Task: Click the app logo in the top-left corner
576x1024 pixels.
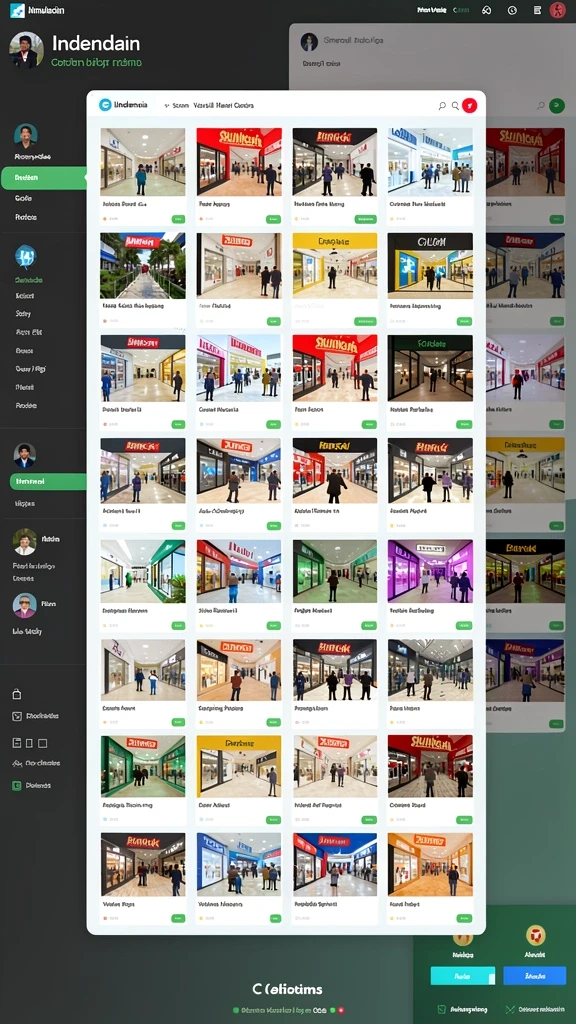Action: (x=17, y=10)
